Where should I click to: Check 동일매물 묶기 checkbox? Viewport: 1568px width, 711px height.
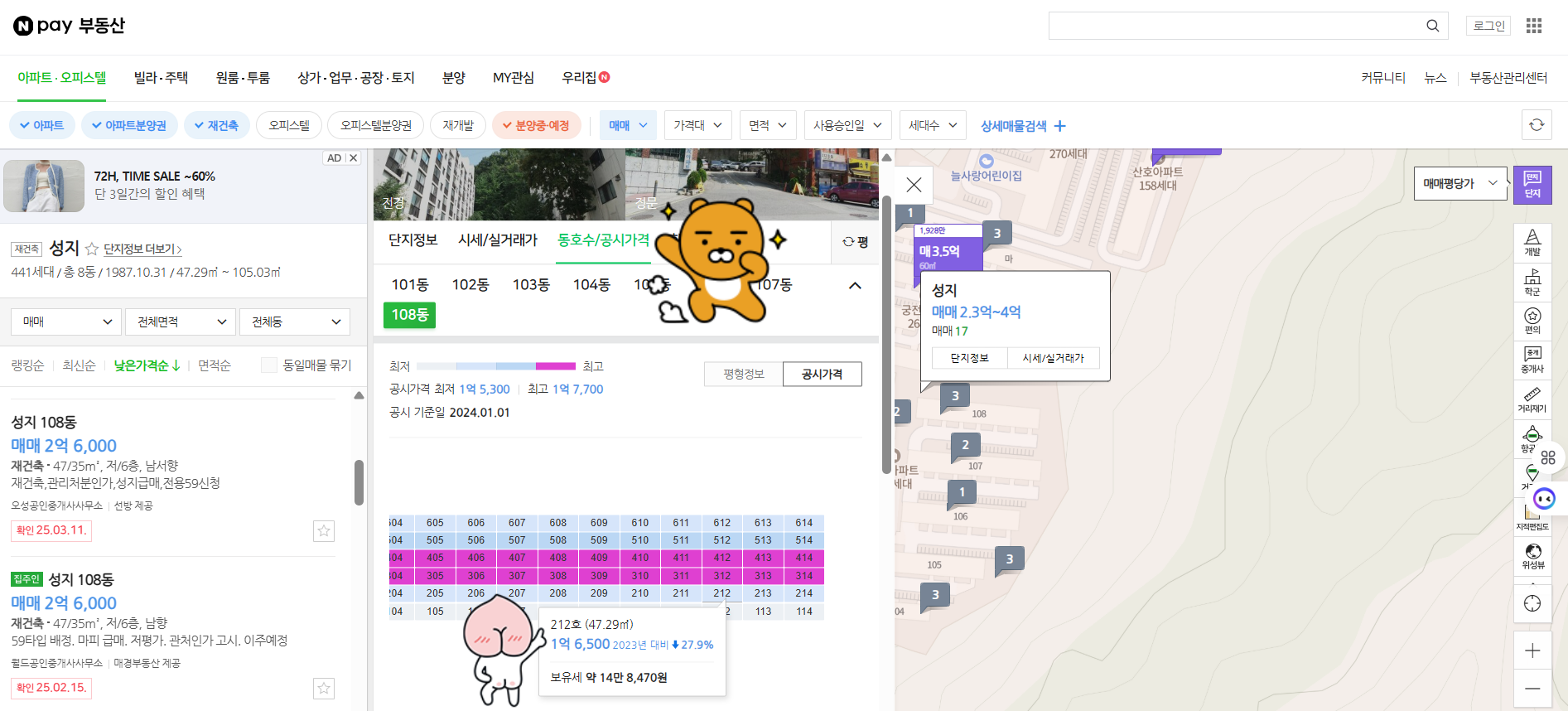268,365
